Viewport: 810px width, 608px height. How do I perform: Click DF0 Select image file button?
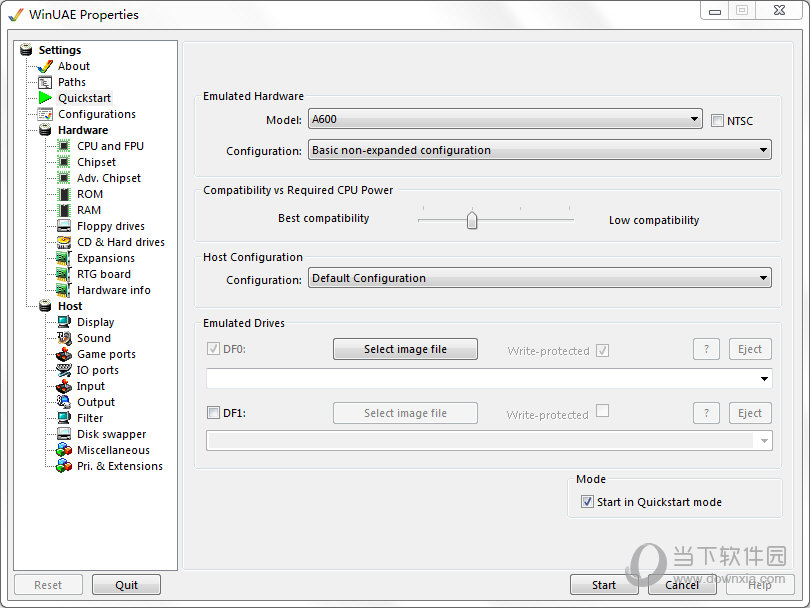coord(406,349)
